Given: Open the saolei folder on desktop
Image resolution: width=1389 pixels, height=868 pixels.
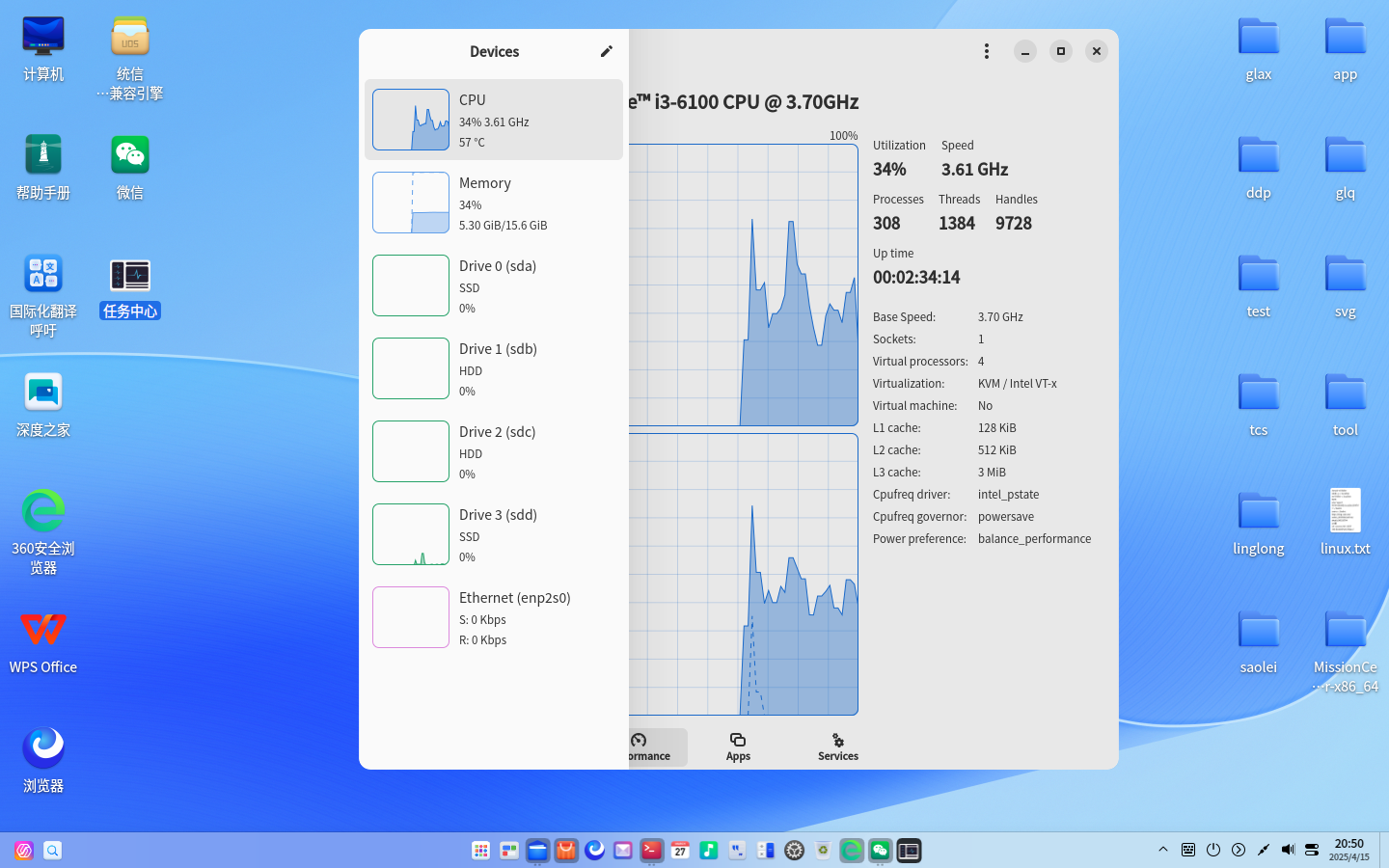Looking at the screenshot, I should [x=1259, y=641].
